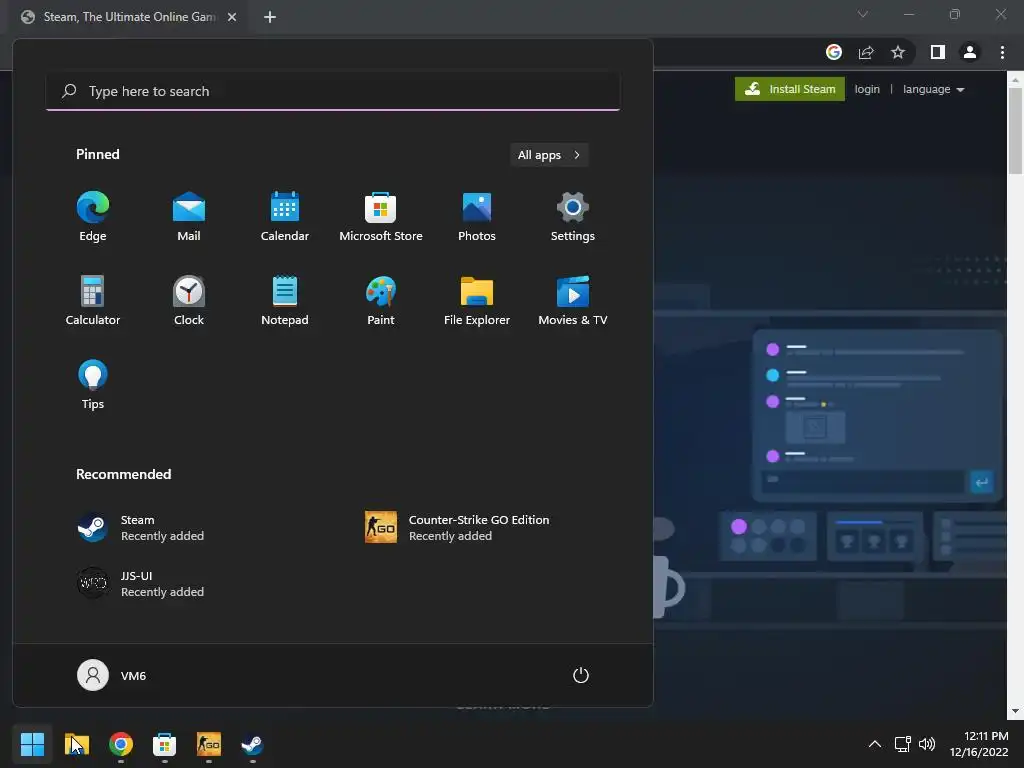The width and height of the screenshot is (1024, 768).
Task: Open the Tips app
Action: click(x=93, y=385)
